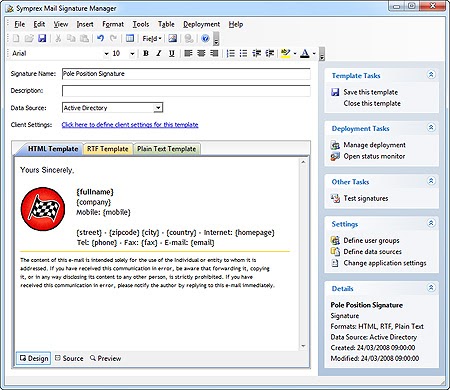Select the HTML Template tab

coord(53,149)
